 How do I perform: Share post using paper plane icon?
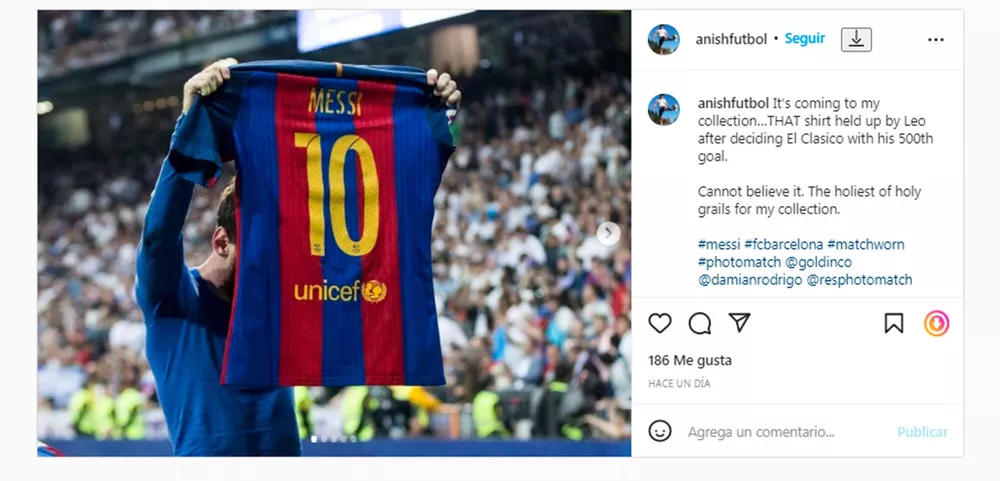[739, 323]
